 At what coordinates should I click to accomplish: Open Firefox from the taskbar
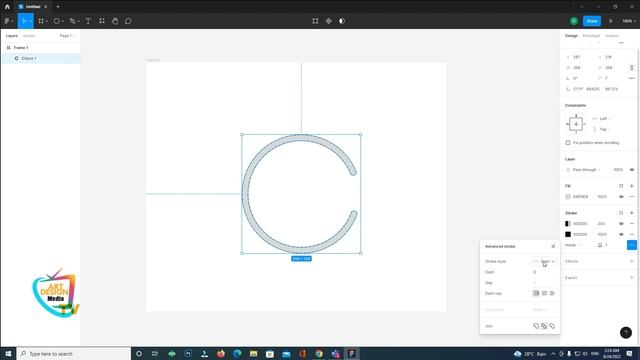pyautogui.click(x=221, y=353)
